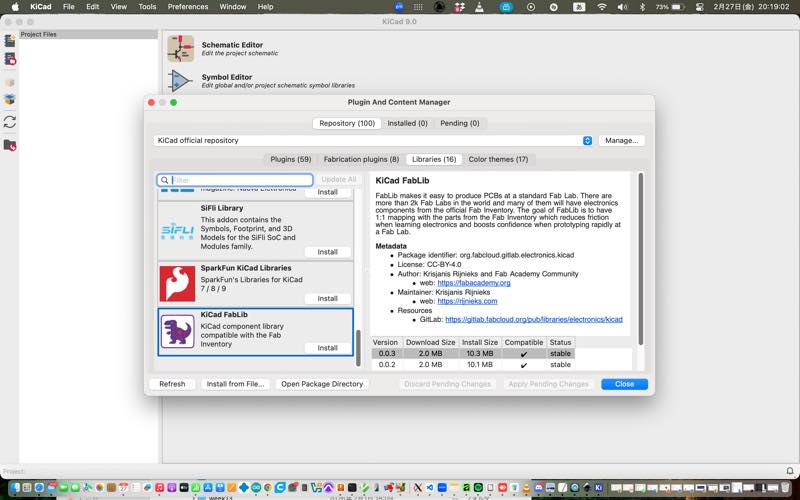Click the New Project icon in left toolbar

click(x=10, y=41)
